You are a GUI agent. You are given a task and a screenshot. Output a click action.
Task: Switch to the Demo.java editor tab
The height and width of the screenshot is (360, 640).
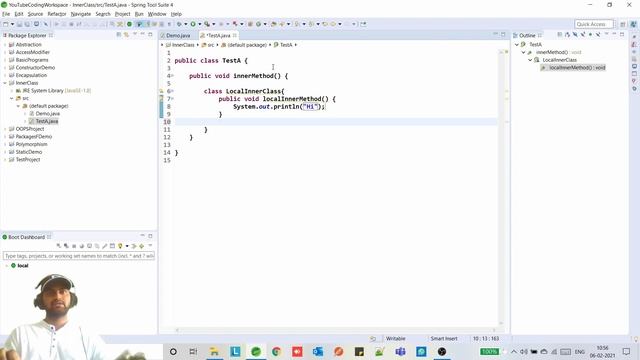pos(178,36)
